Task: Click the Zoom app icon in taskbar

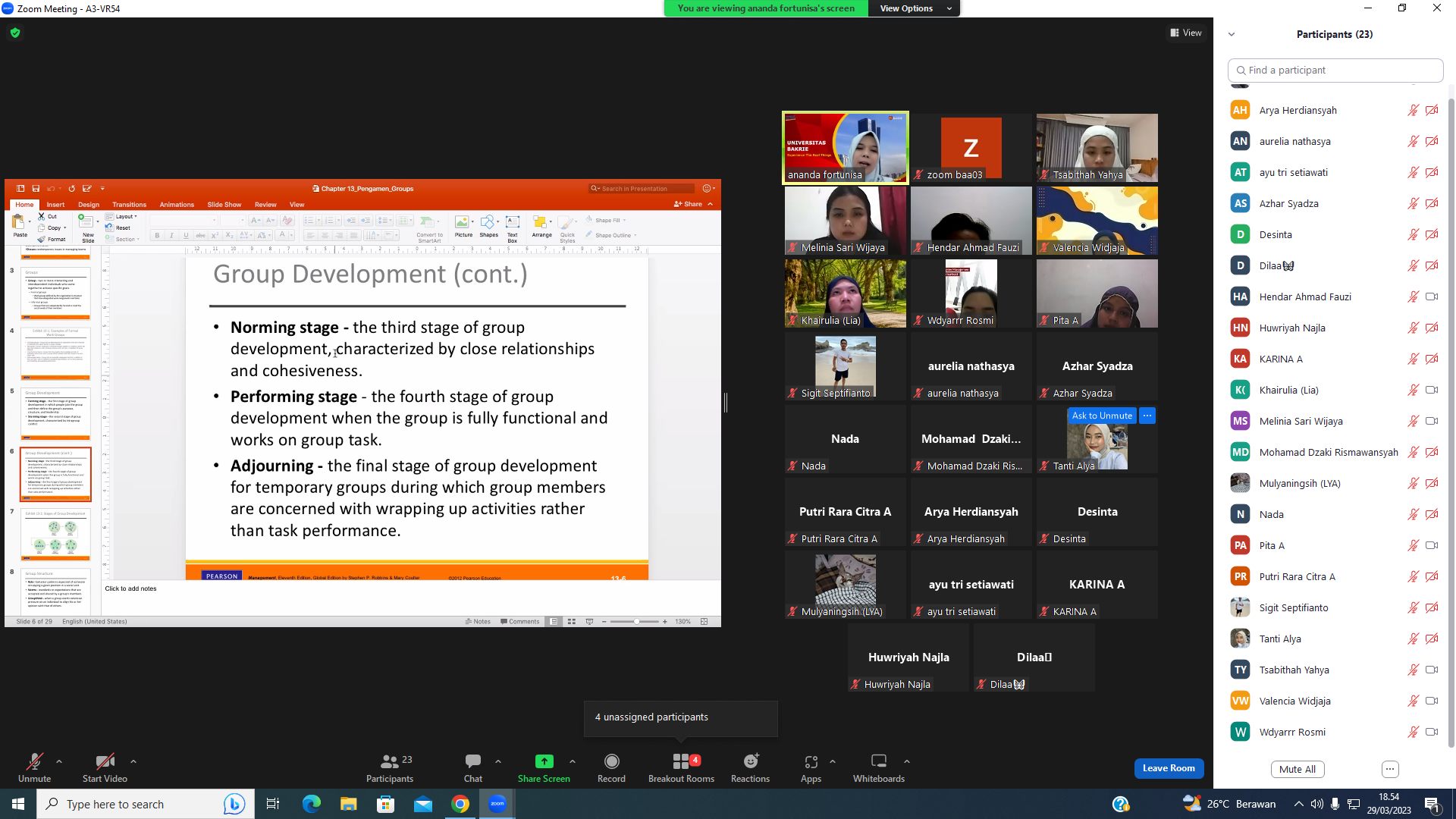Action: tap(497, 804)
